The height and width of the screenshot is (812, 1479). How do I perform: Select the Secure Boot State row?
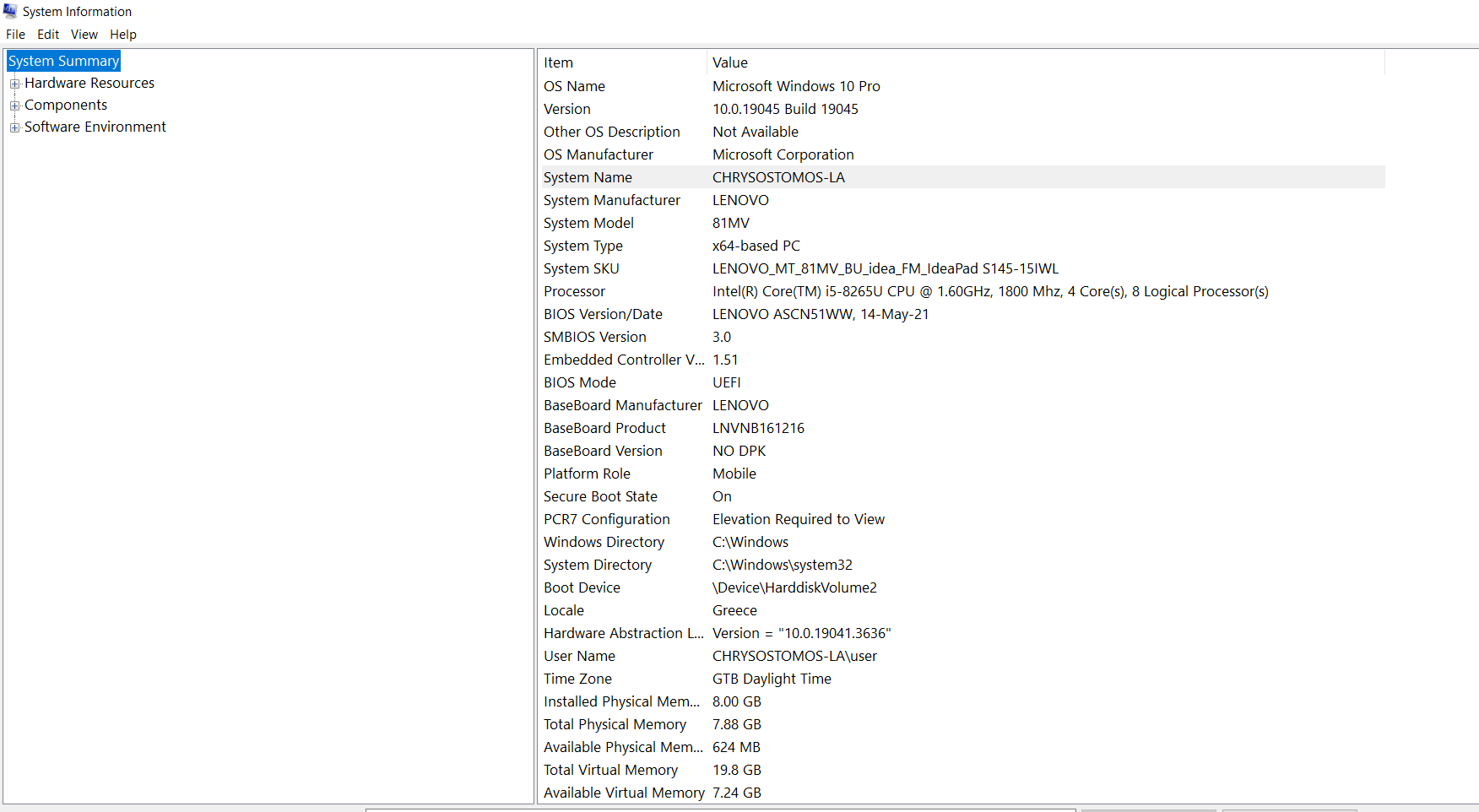[962, 496]
